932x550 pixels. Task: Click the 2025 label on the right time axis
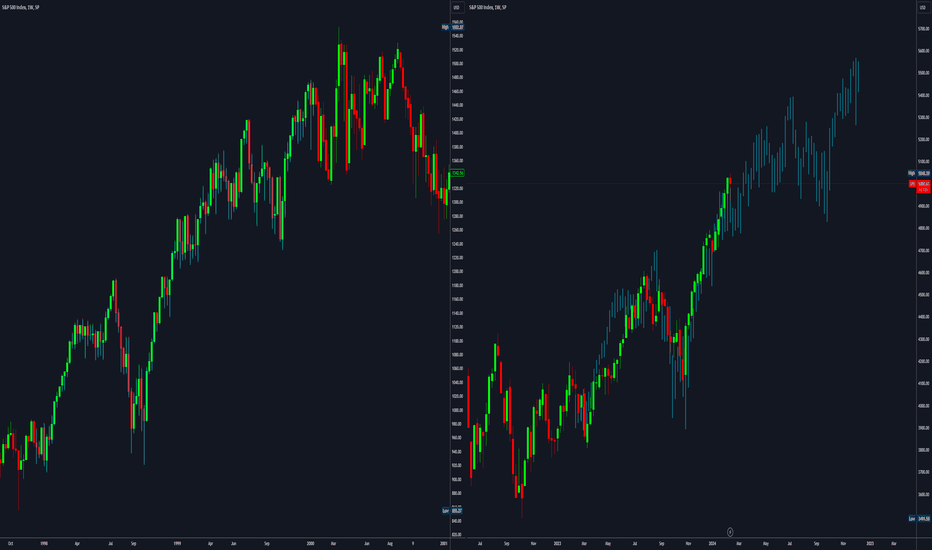click(870, 543)
